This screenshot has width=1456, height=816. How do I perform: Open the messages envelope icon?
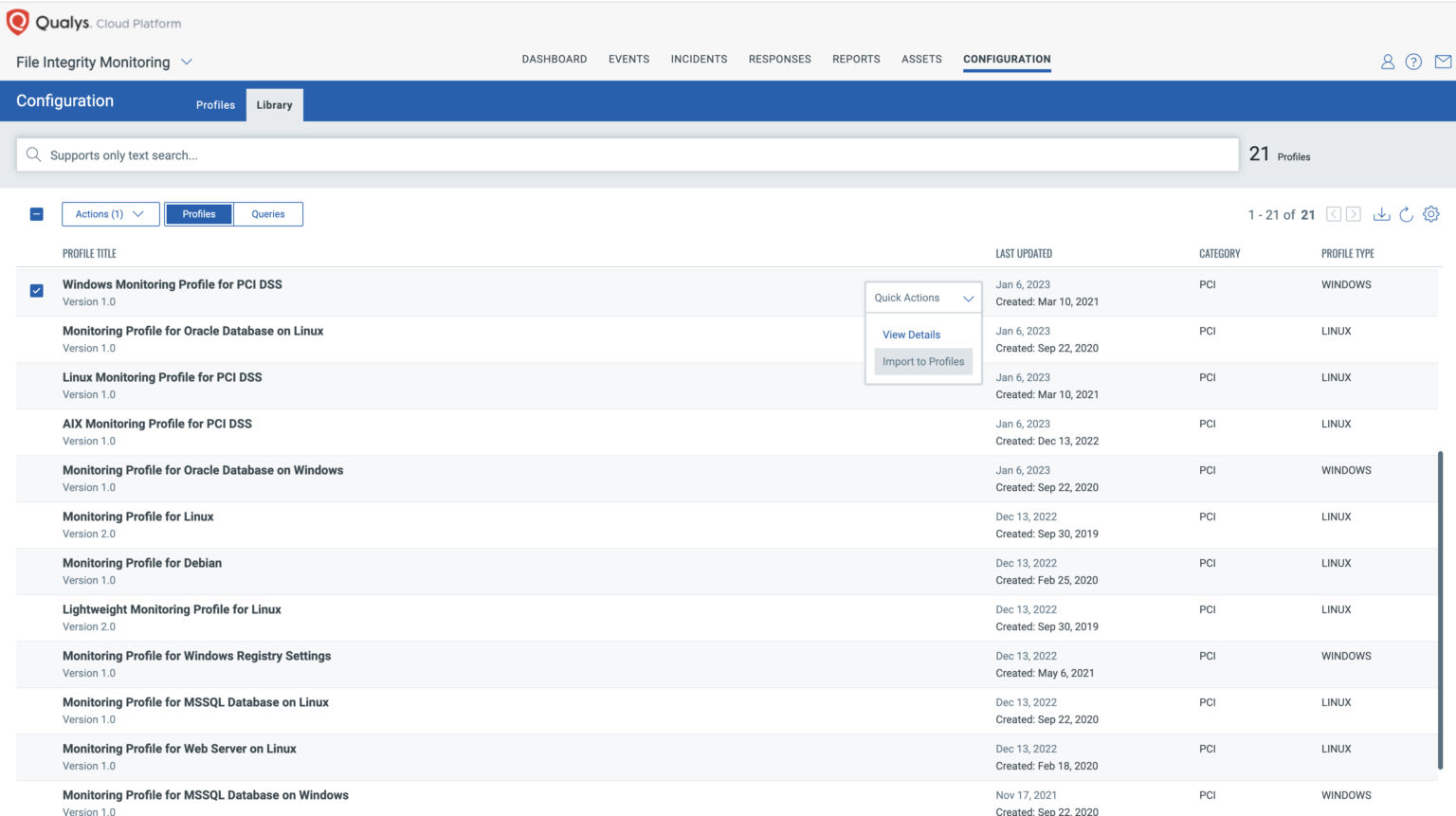pyautogui.click(x=1442, y=61)
